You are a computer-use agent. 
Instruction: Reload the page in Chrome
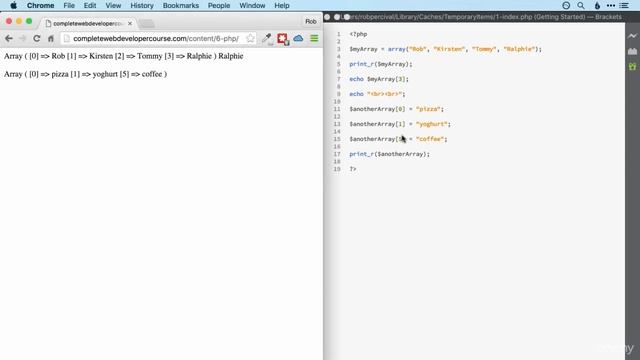[x=37, y=38]
